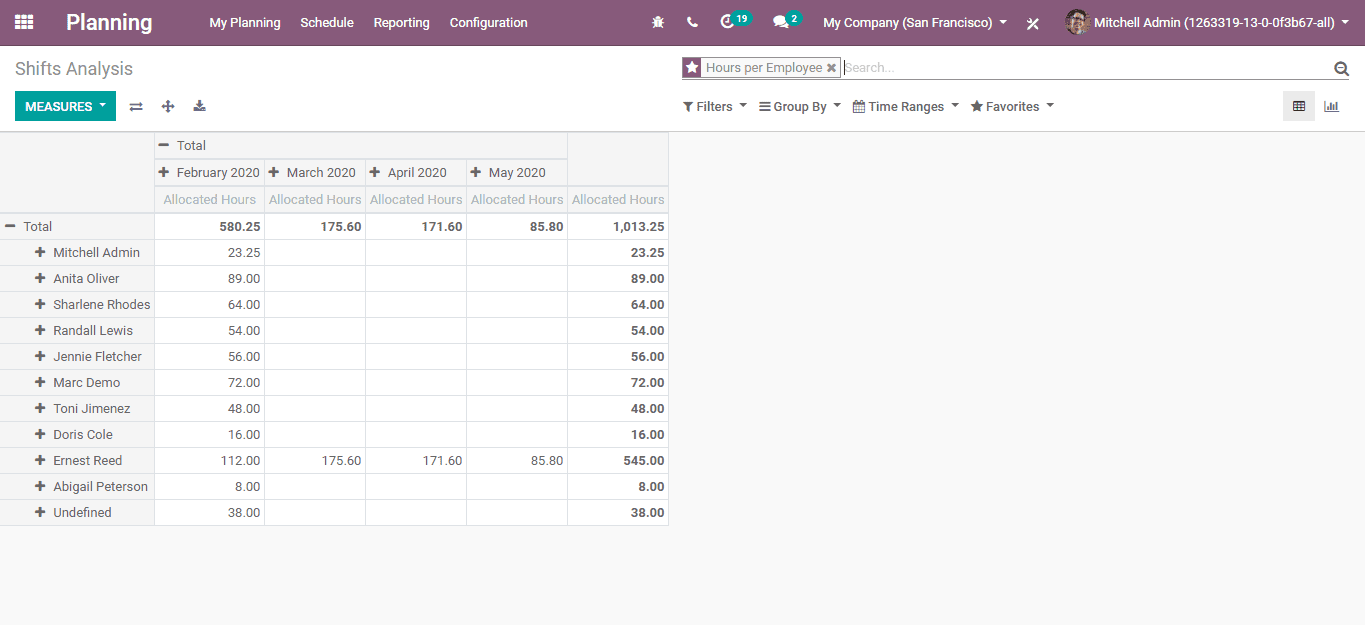This screenshot has width=1365, height=625.
Task: Click the crossed tools icon in navbar
Action: (x=1033, y=23)
